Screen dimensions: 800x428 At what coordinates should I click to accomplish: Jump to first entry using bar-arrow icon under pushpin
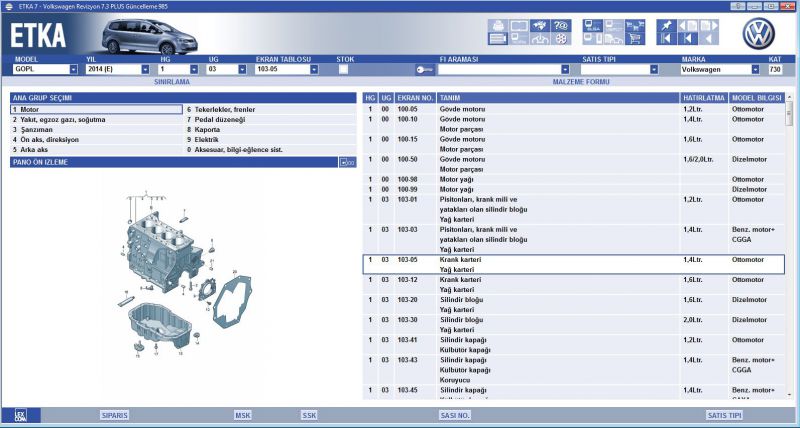tap(666, 39)
